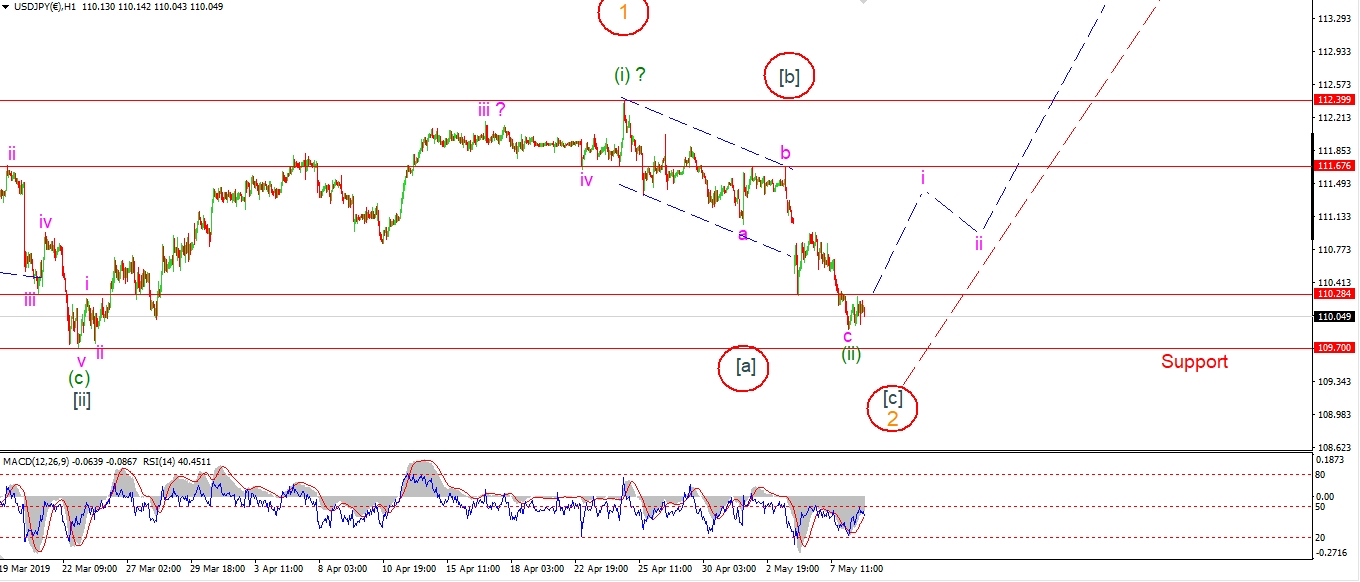Click the -0.2716 indicator scale value

point(1331,553)
